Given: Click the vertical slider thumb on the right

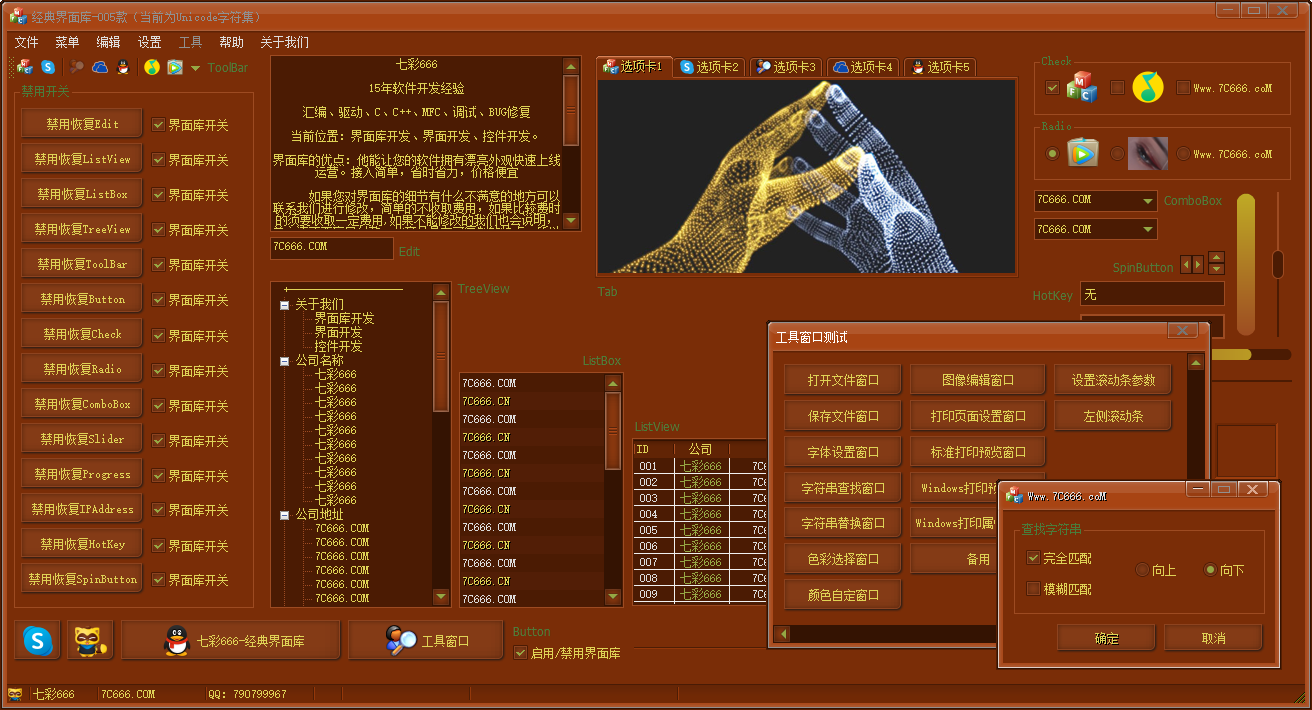Looking at the screenshot, I should click(x=1277, y=264).
